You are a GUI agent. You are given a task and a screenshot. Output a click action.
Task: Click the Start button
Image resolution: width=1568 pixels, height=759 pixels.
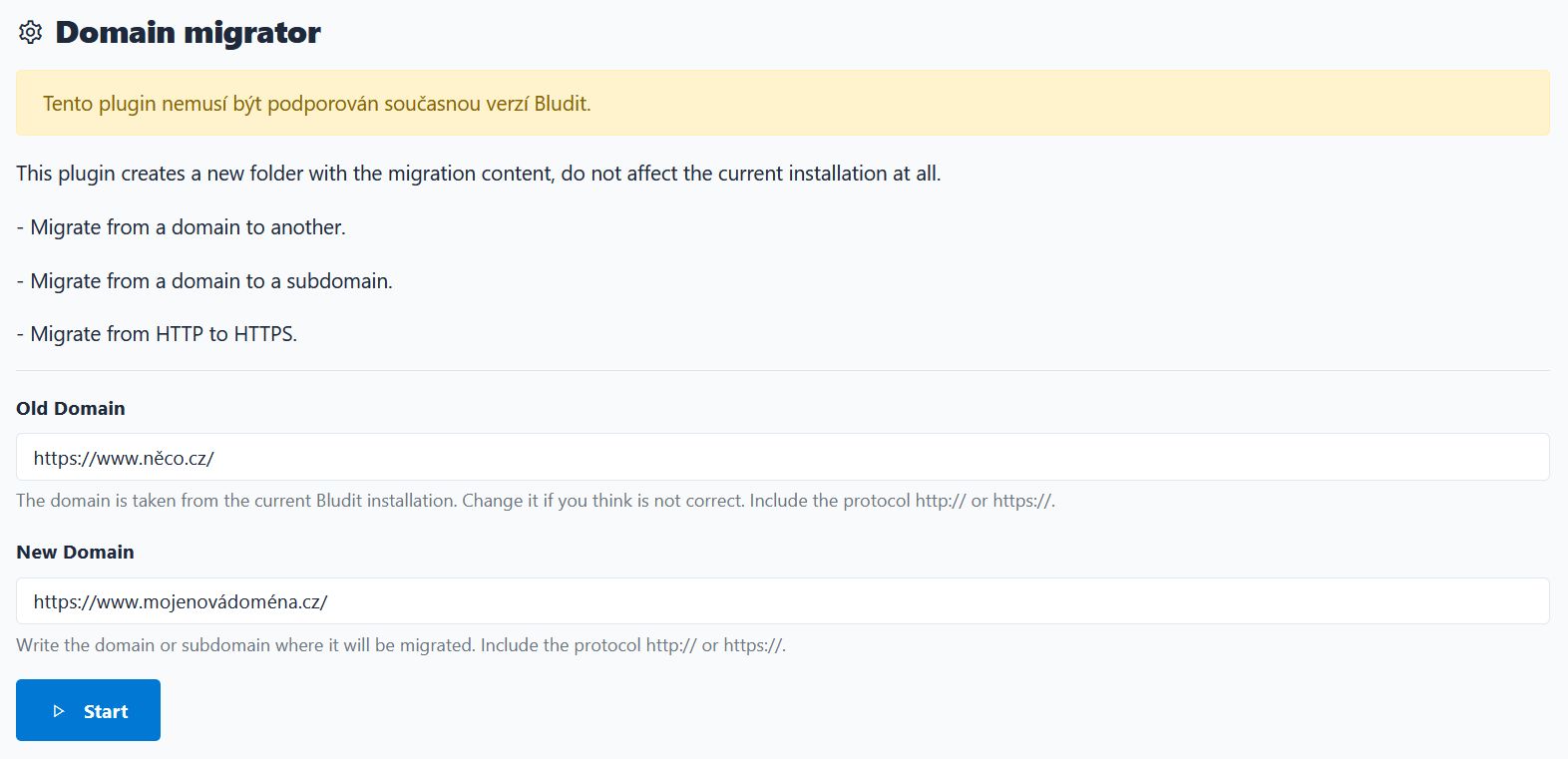[x=88, y=710]
